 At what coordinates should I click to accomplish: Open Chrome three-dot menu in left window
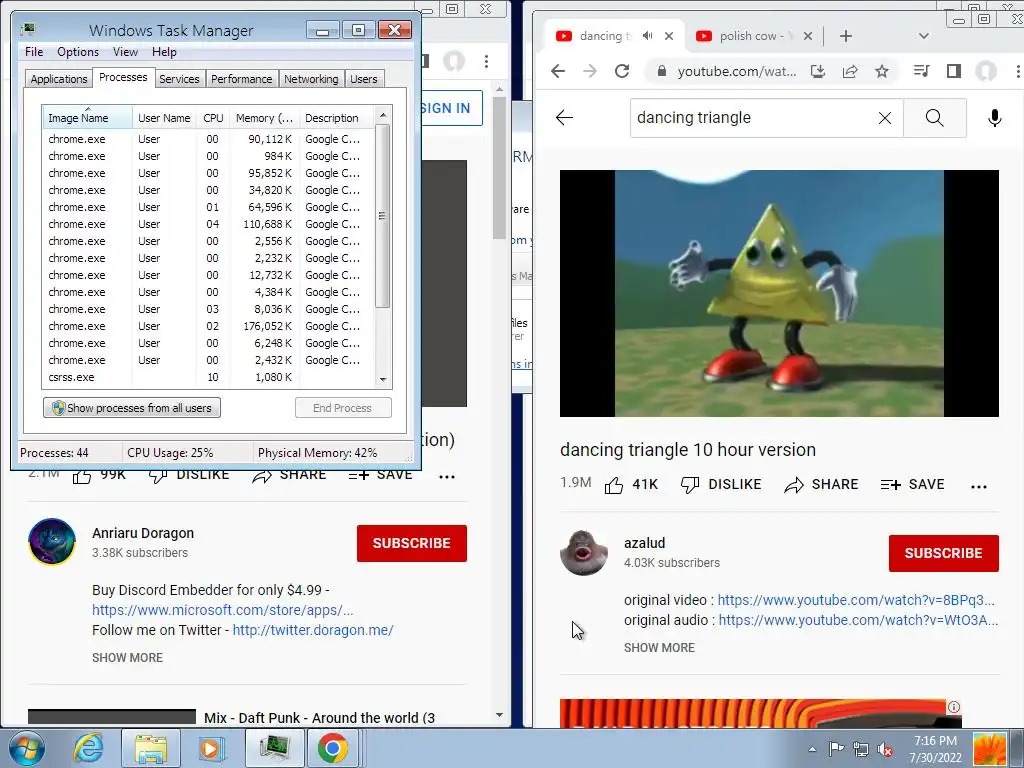486,61
